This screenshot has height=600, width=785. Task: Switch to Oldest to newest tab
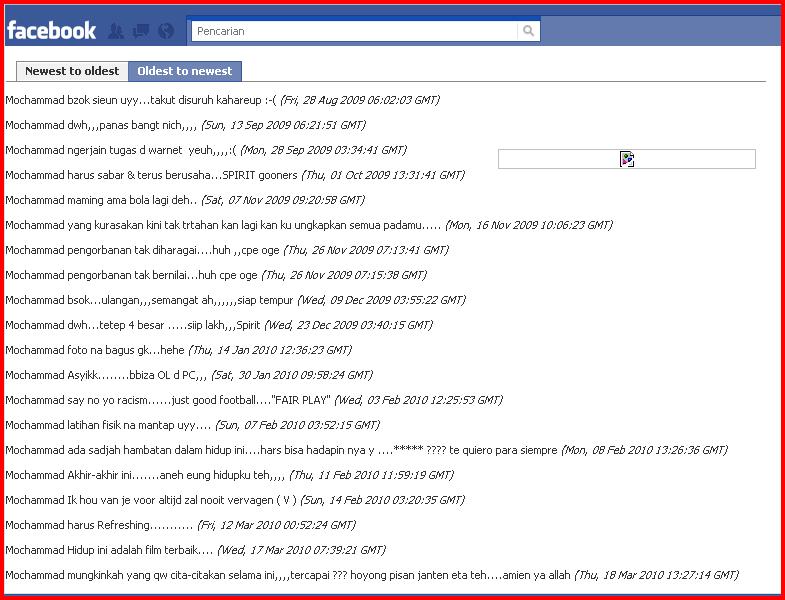(x=185, y=71)
